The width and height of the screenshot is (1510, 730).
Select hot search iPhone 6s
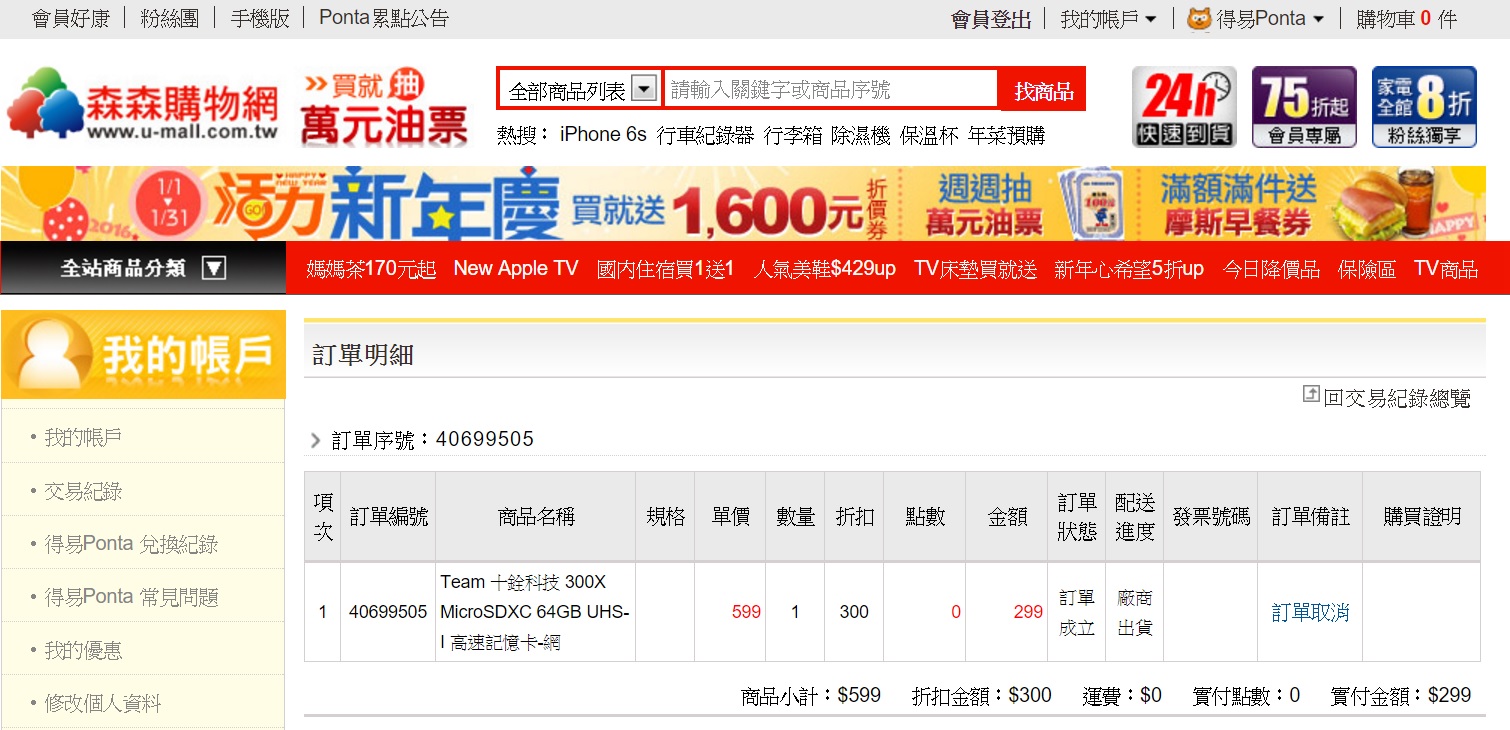[x=603, y=135]
